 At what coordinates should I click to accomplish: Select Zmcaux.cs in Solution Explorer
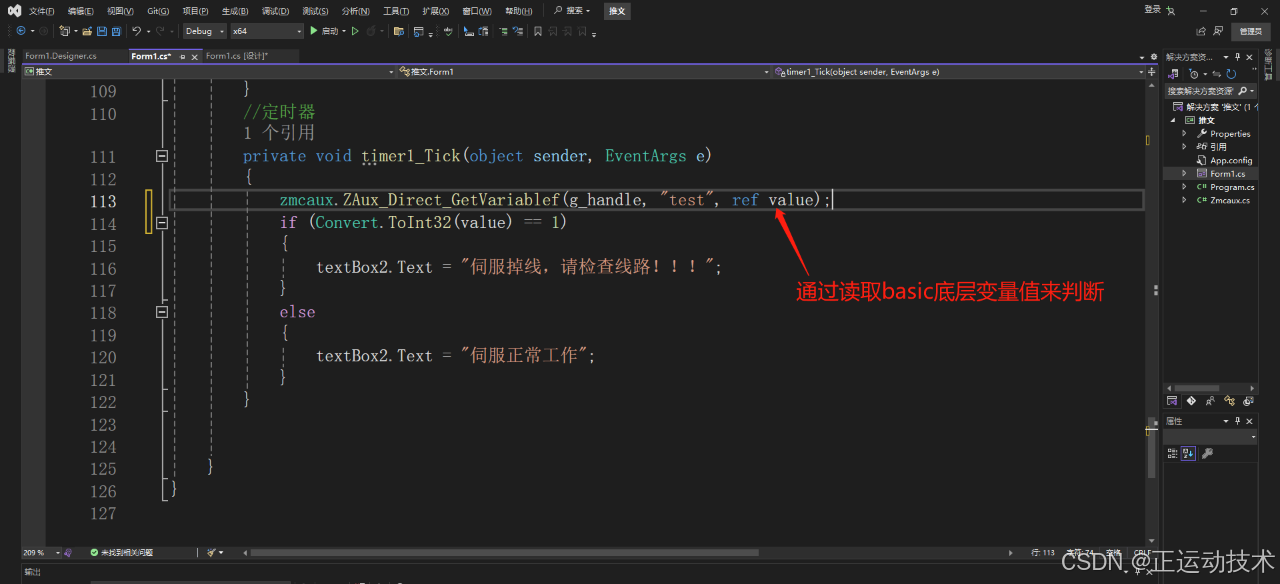pos(1230,200)
